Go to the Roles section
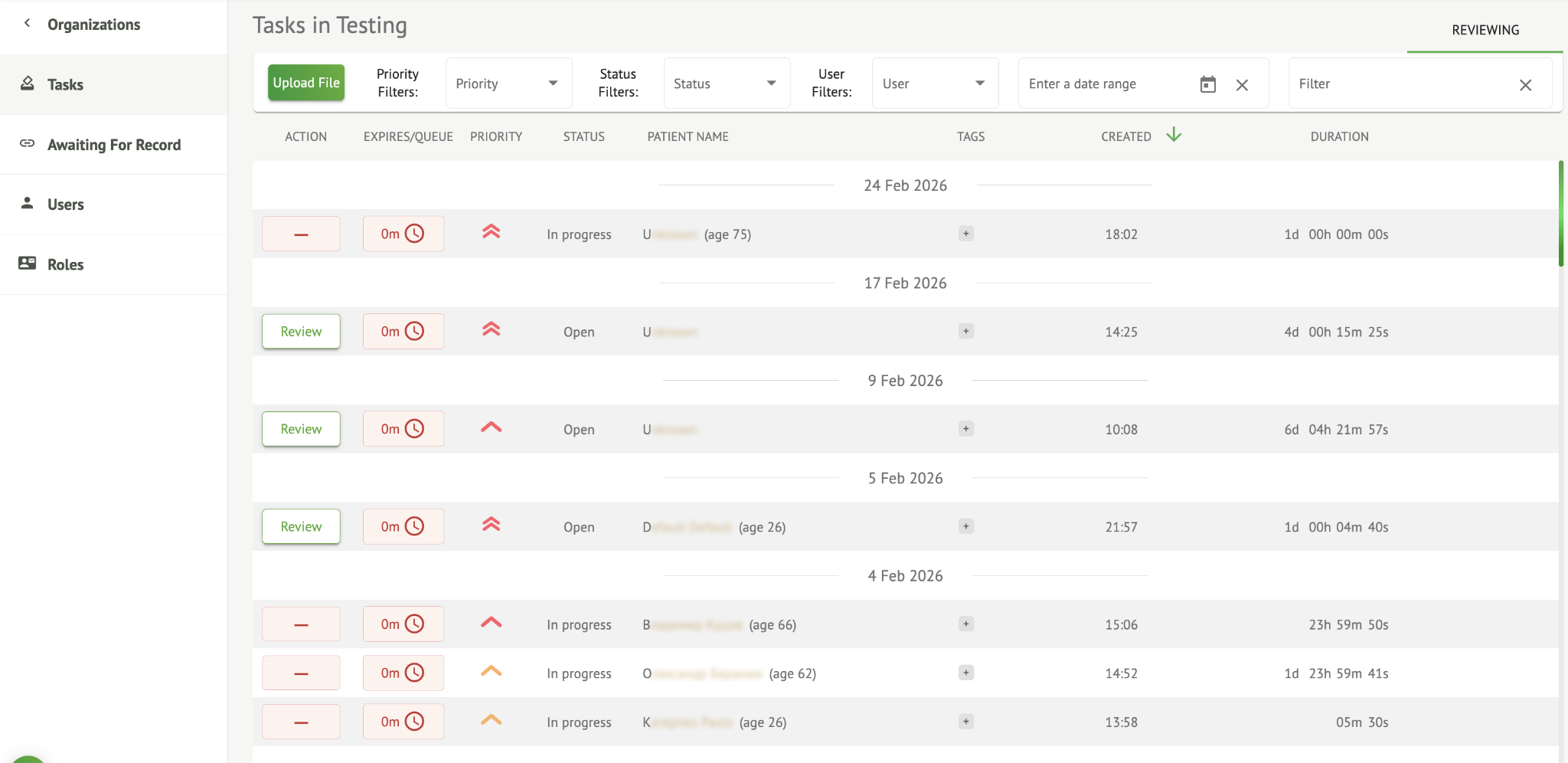 tap(65, 264)
